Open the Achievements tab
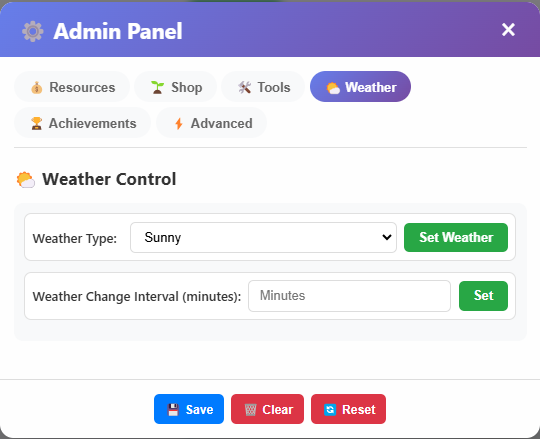This screenshot has height=439, width=540. [82, 123]
